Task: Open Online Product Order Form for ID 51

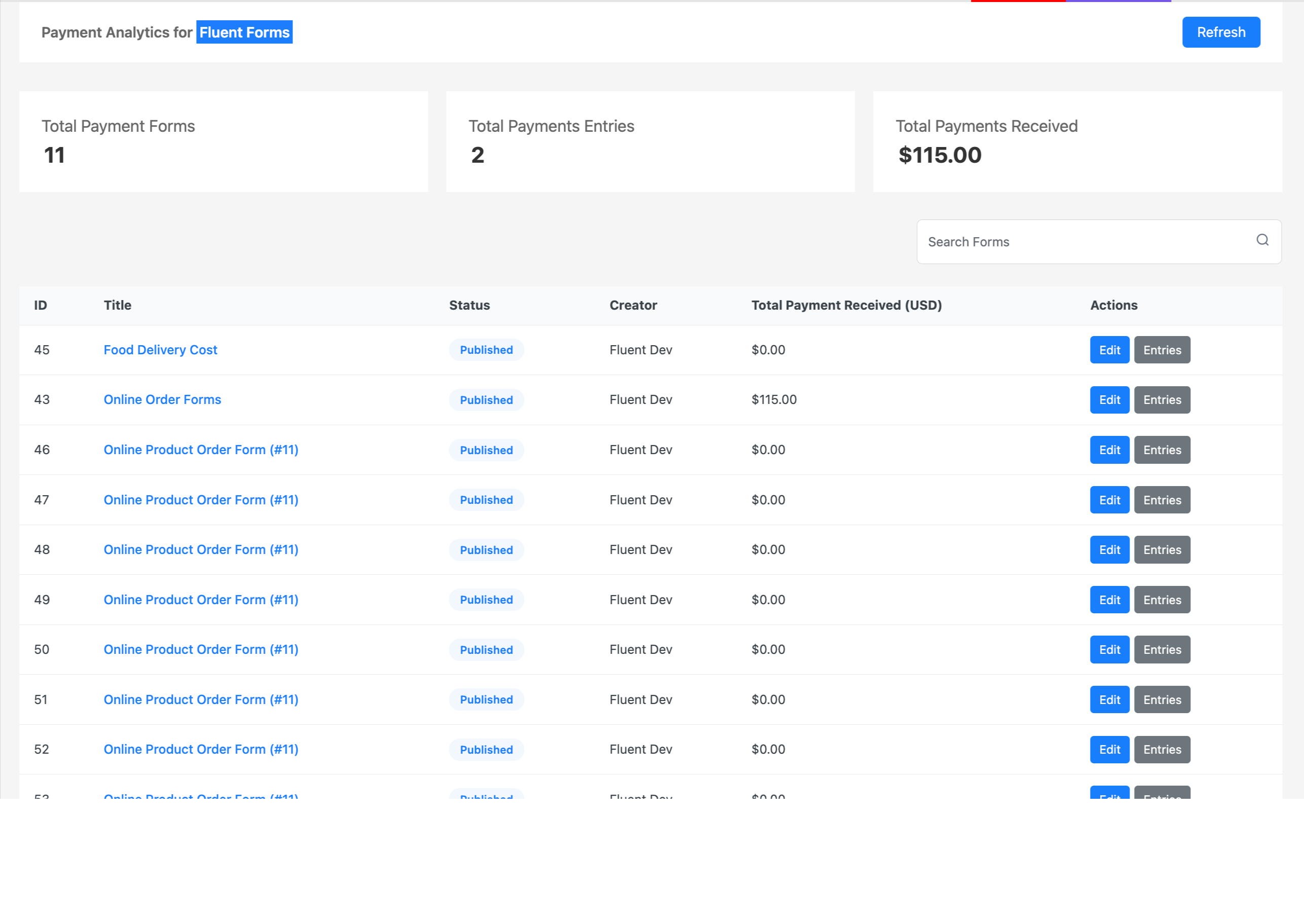Action: coord(201,699)
